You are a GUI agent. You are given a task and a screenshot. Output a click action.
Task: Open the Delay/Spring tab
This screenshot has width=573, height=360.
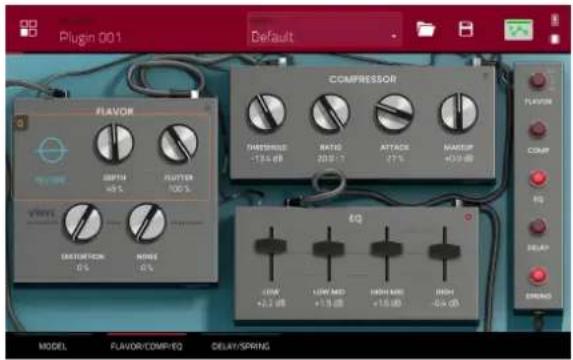(241, 346)
